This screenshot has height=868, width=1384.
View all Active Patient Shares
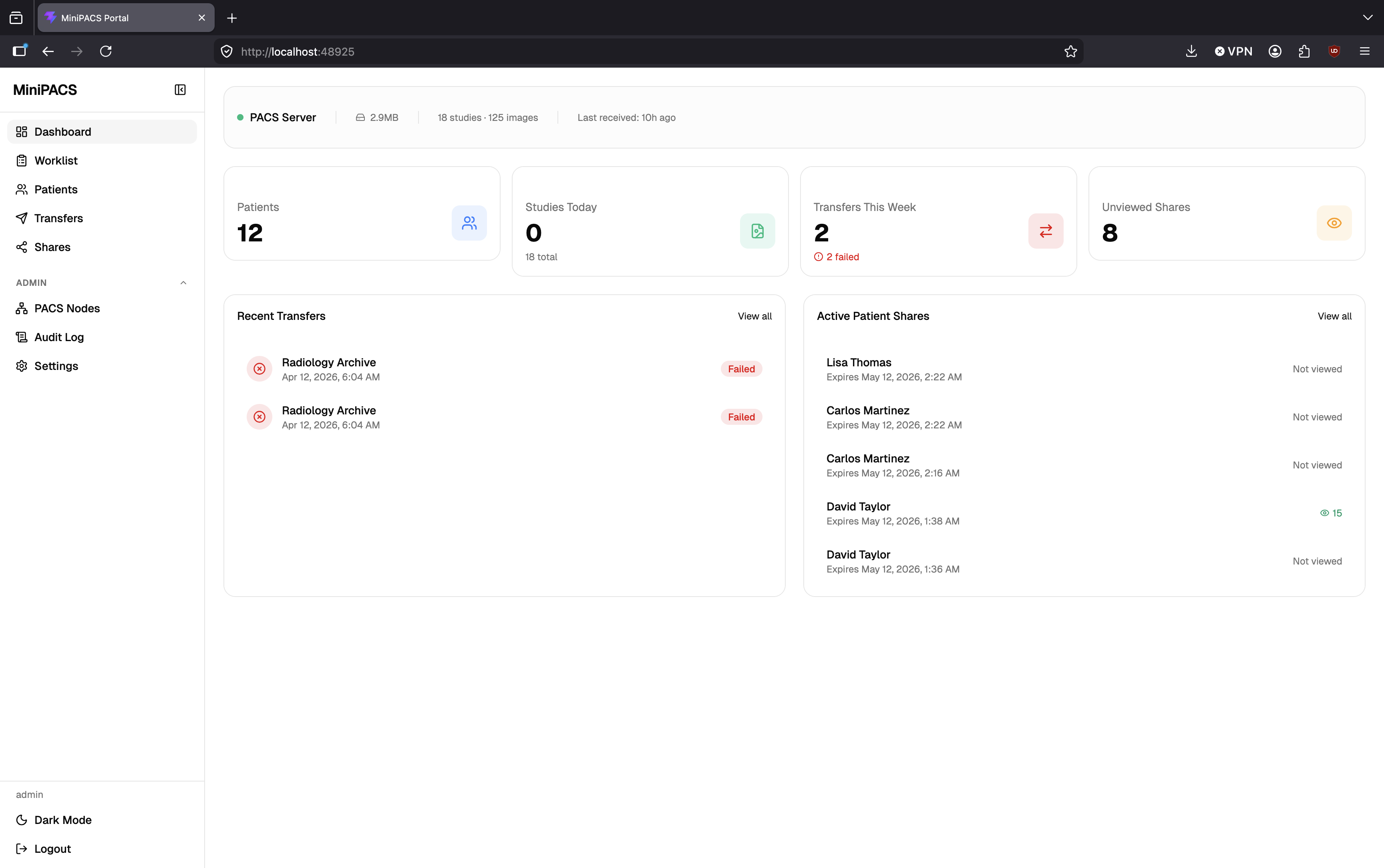(1334, 316)
